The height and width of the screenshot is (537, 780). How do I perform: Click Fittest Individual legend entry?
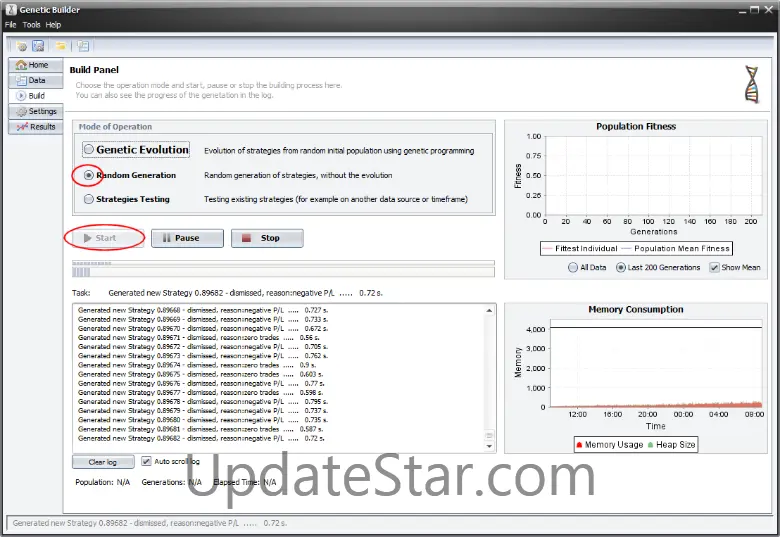(x=581, y=249)
